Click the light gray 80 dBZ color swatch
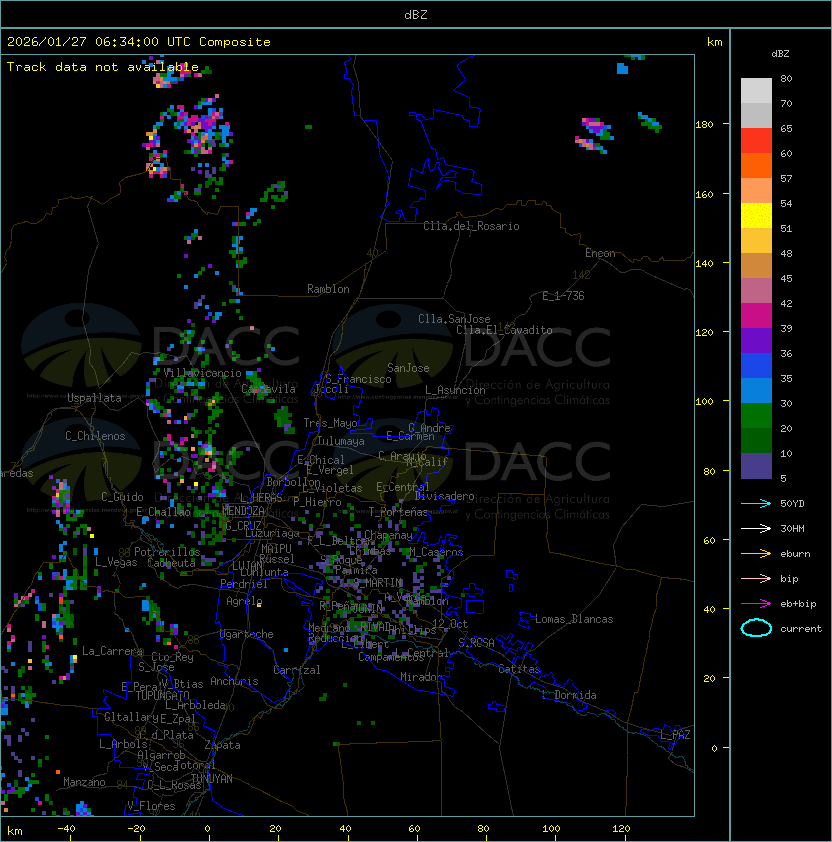This screenshot has height=842, width=832. pos(756,90)
